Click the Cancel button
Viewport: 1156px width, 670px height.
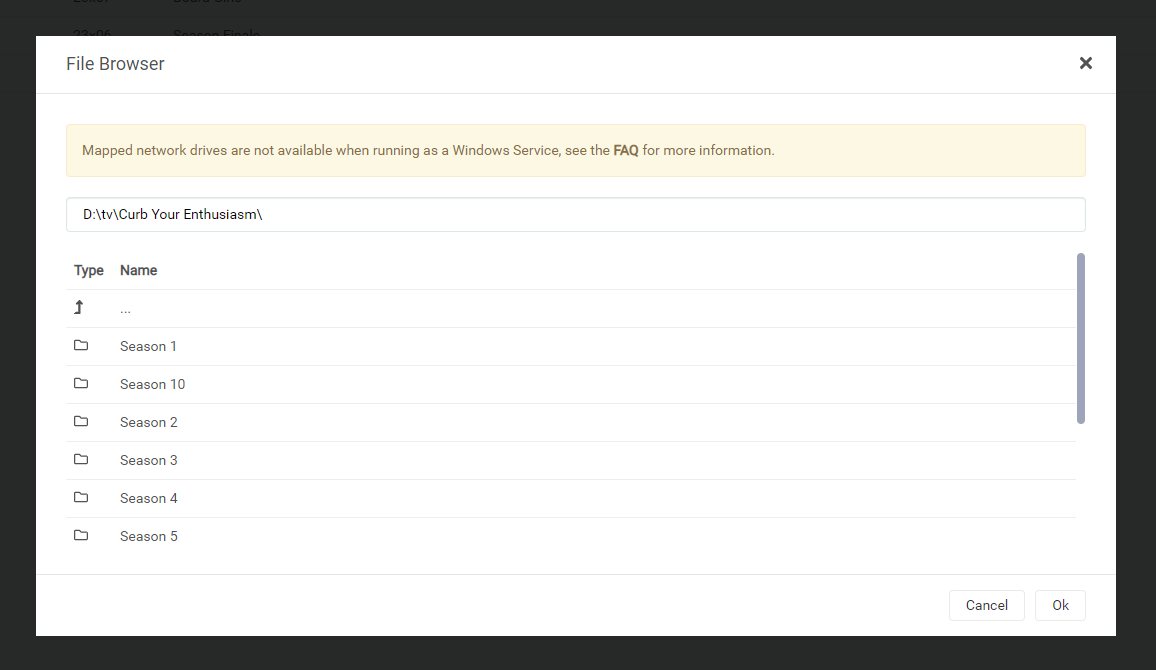pyautogui.click(x=986, y=605)
